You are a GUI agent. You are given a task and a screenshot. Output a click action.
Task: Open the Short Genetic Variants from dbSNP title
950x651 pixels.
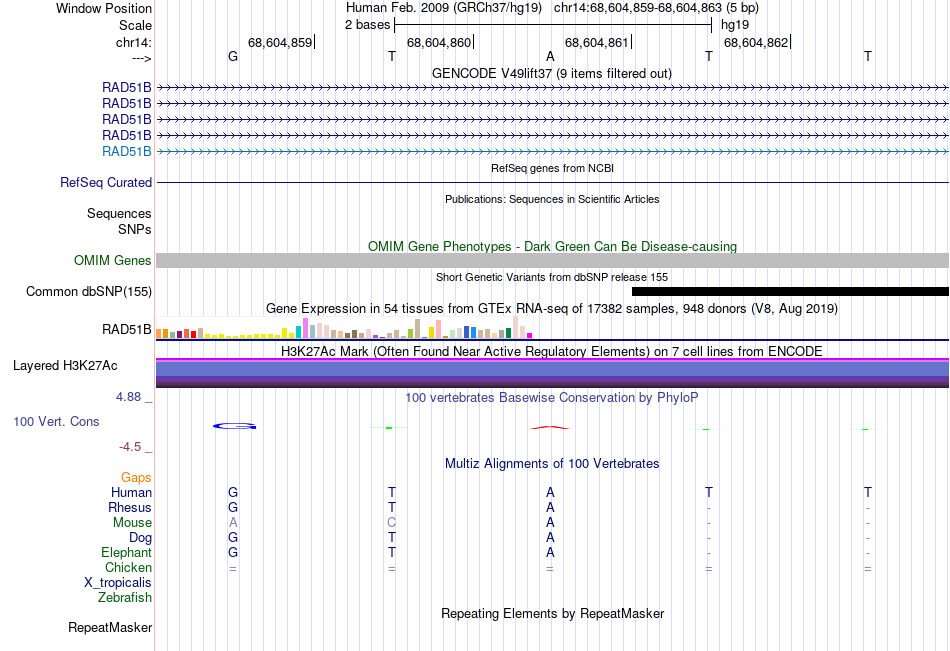552,277
